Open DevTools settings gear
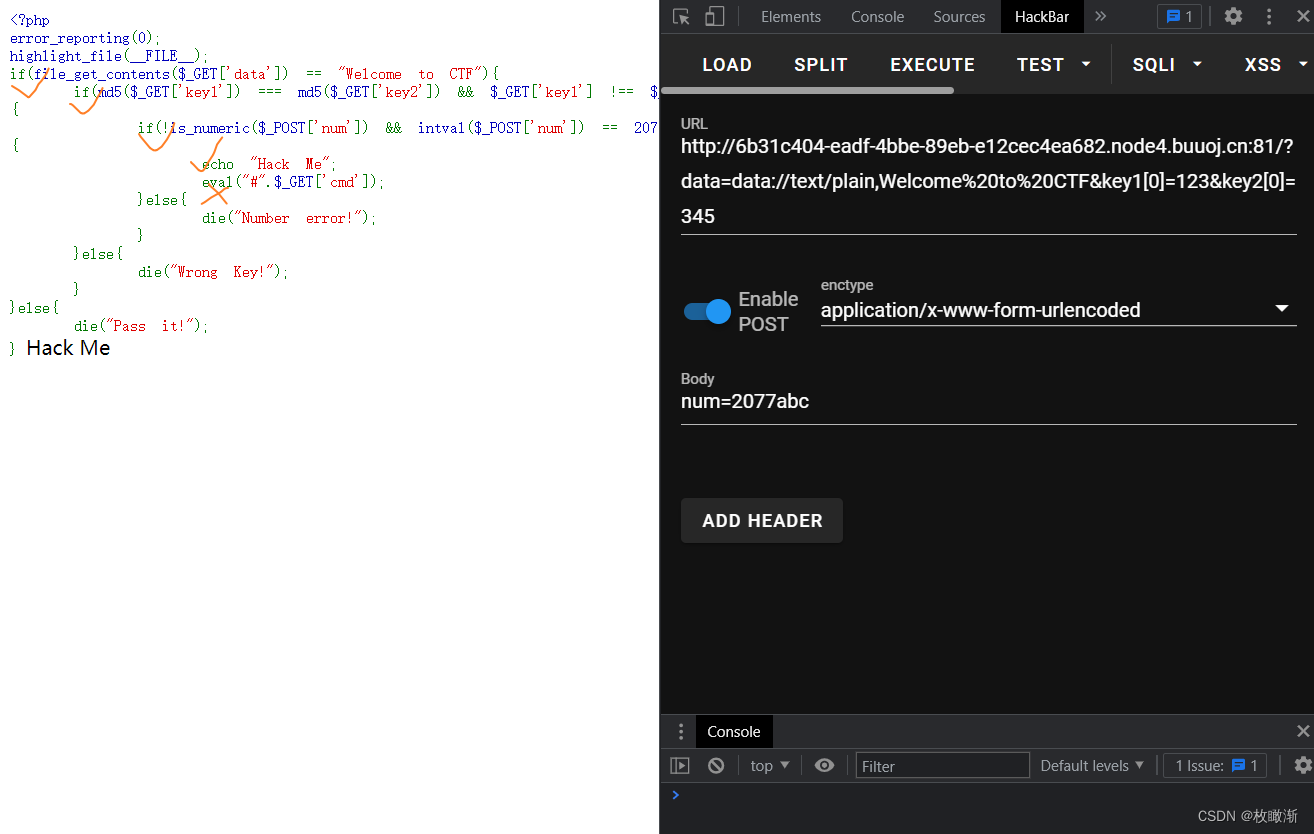The height and width of the screenshot is (834, 1314). (1233, 16)
